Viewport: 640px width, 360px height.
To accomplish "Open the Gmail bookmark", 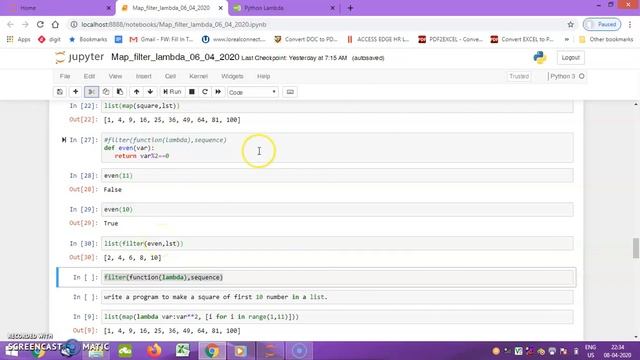I will 161,39.
